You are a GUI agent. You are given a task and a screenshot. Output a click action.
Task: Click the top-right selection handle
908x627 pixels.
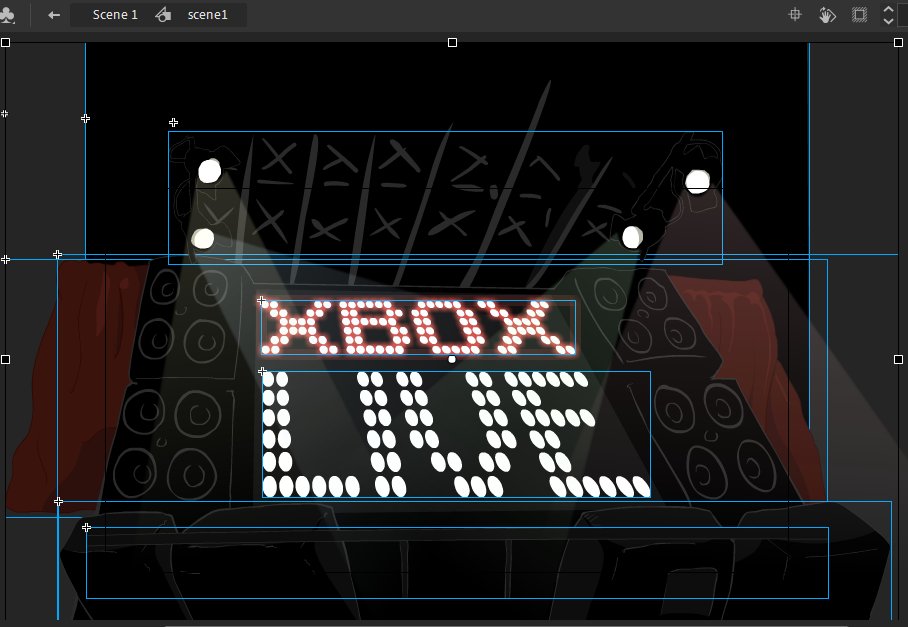click(898, 42)
